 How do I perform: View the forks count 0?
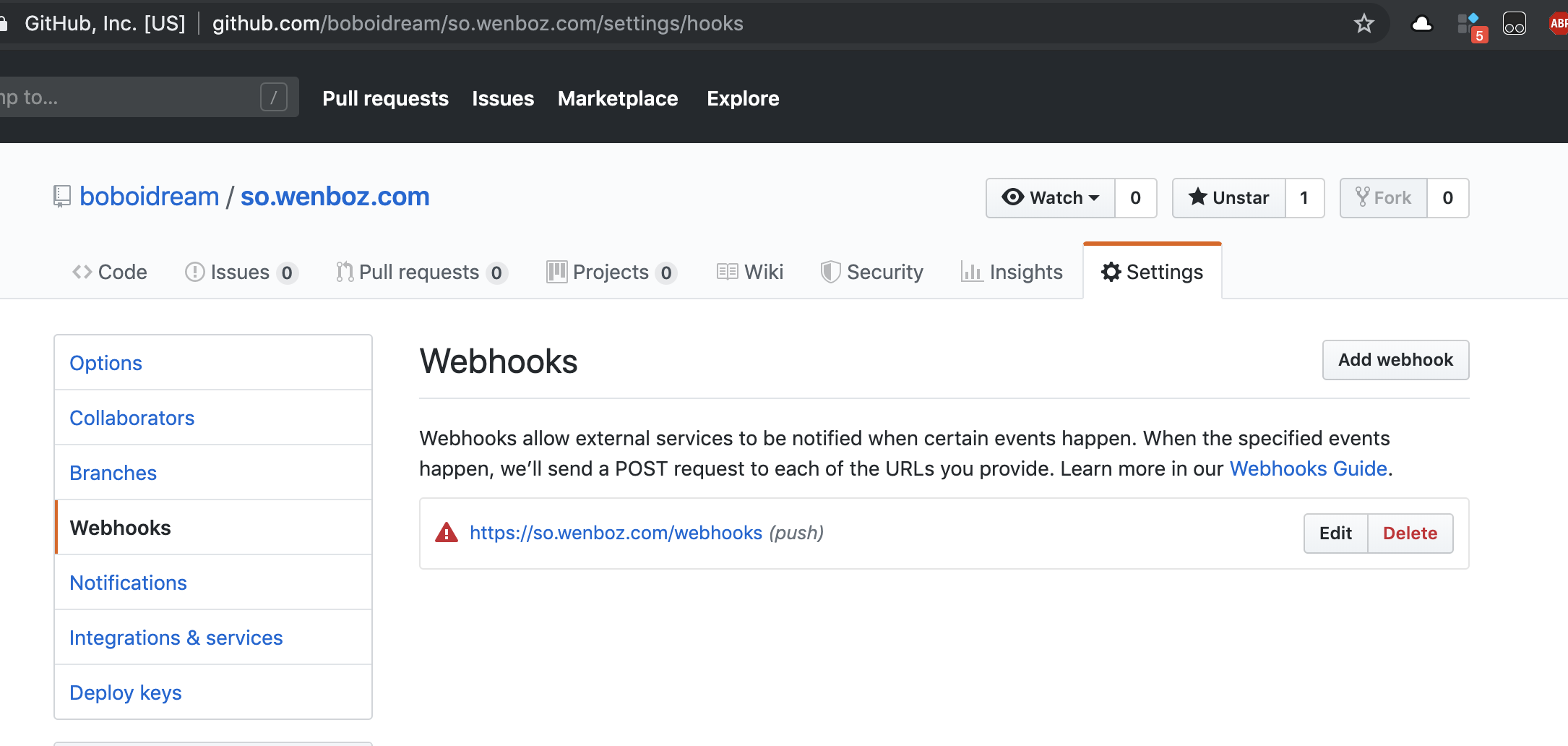click(x=1447, y=197)
